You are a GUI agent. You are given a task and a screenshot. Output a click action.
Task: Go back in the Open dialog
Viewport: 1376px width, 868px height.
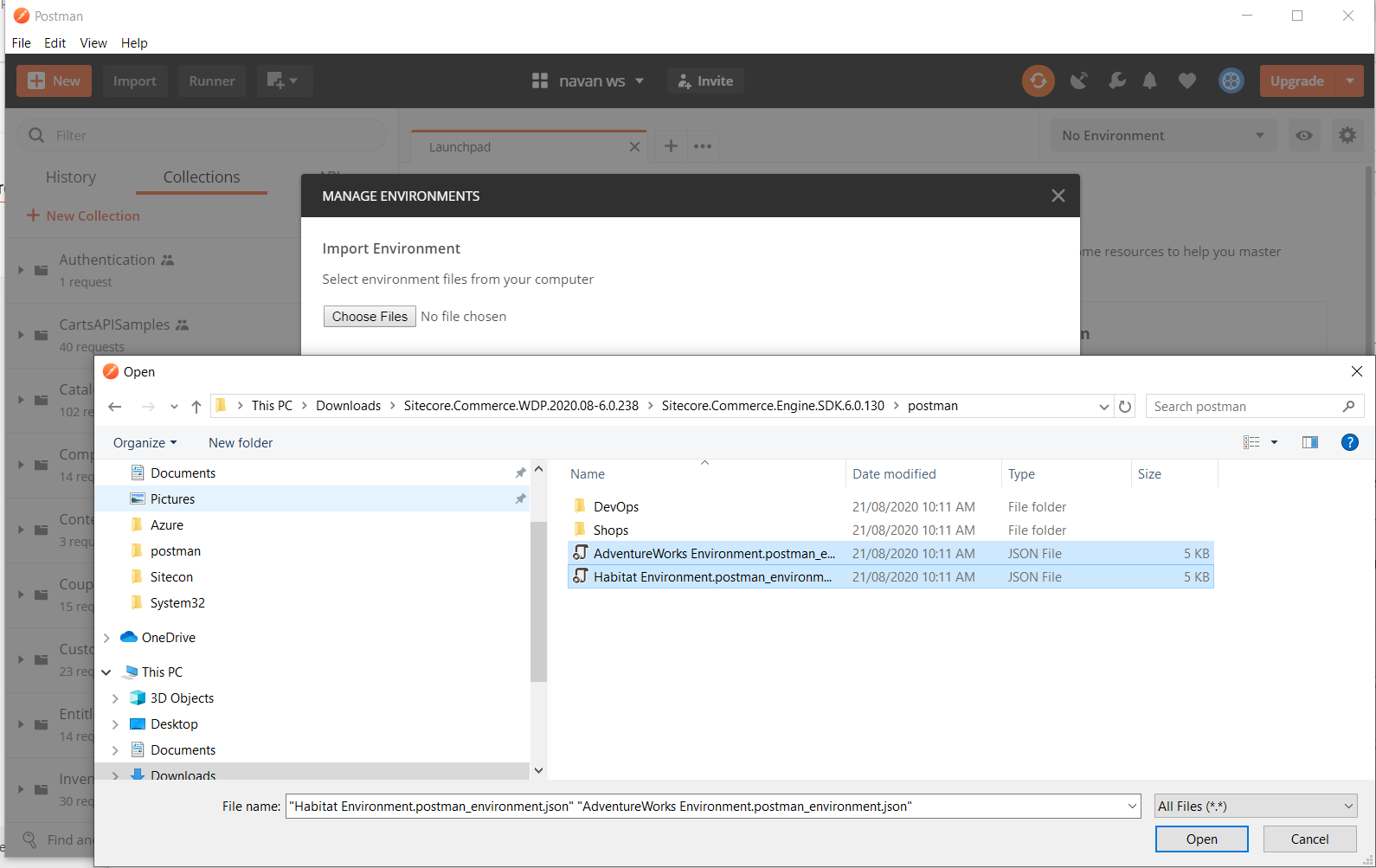click(115, 406)
